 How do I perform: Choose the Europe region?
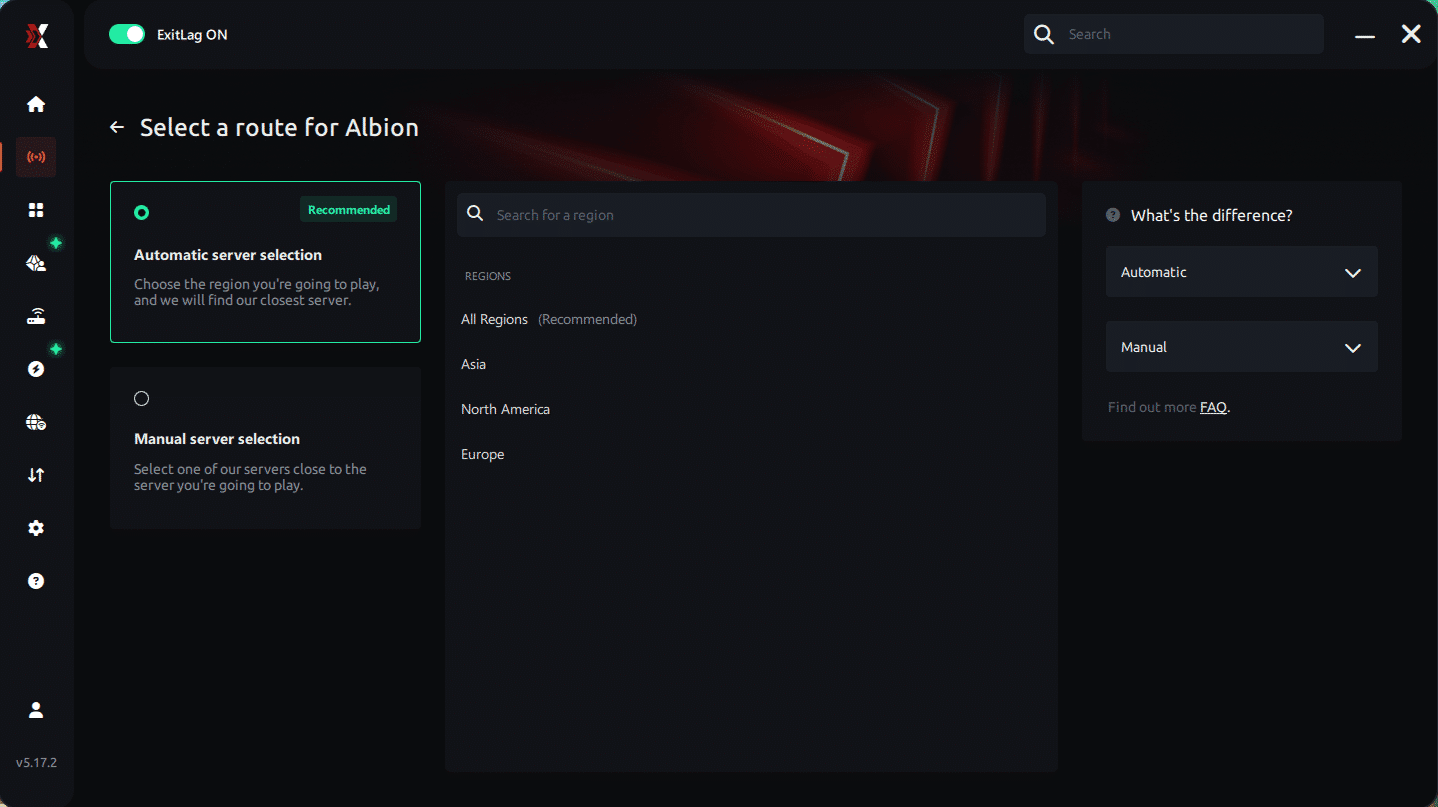coord(482,454)
